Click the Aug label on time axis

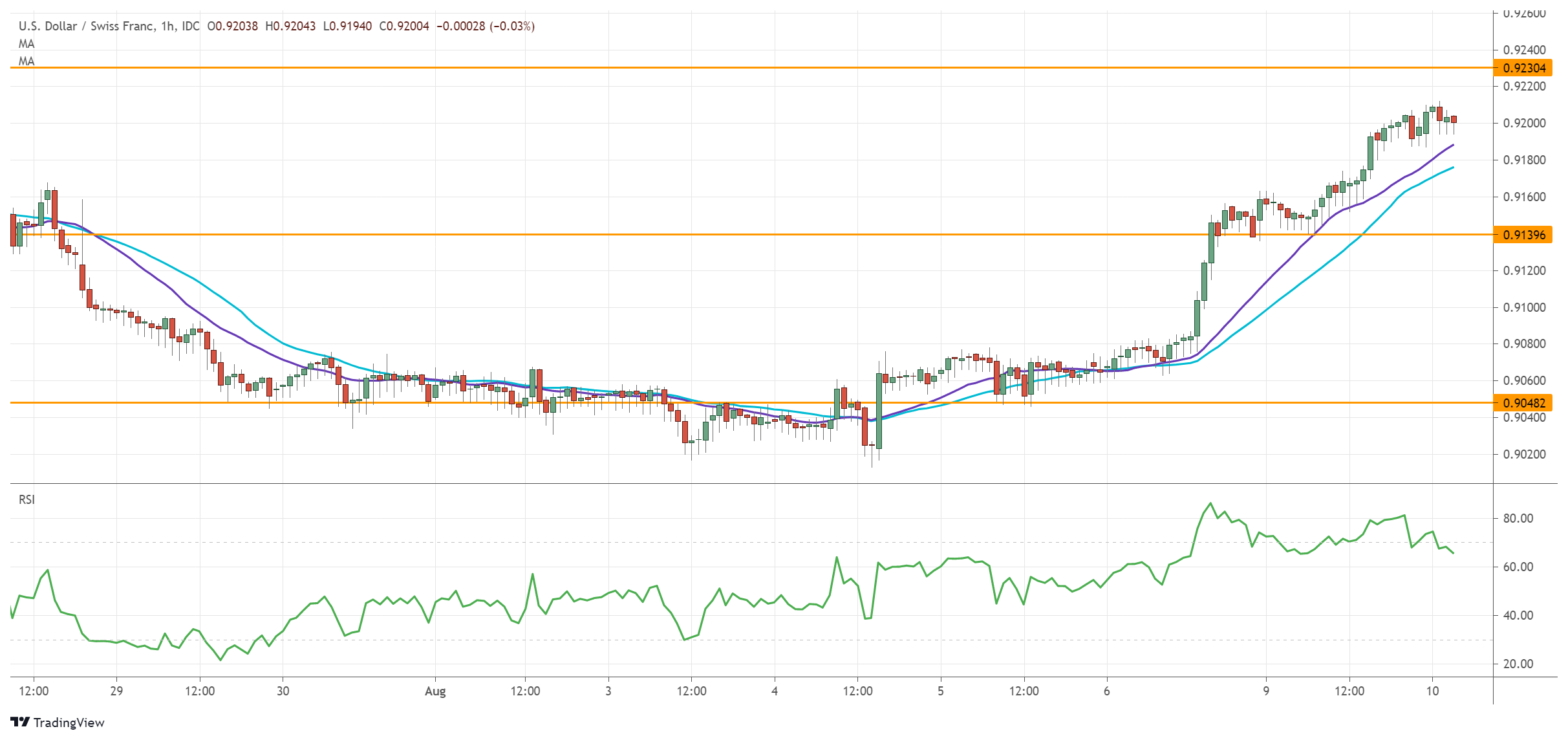[435, 691]
